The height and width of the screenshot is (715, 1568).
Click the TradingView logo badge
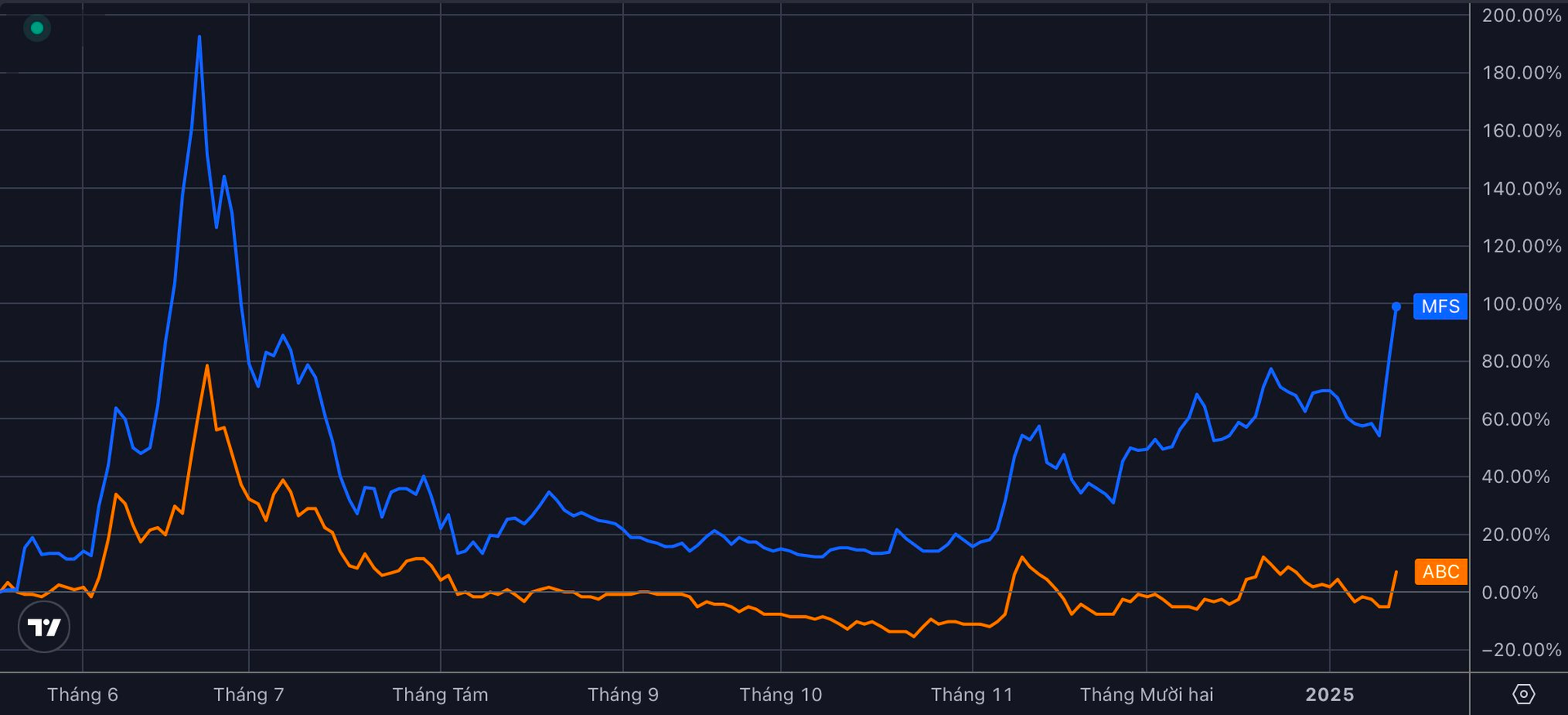(44, 627)
